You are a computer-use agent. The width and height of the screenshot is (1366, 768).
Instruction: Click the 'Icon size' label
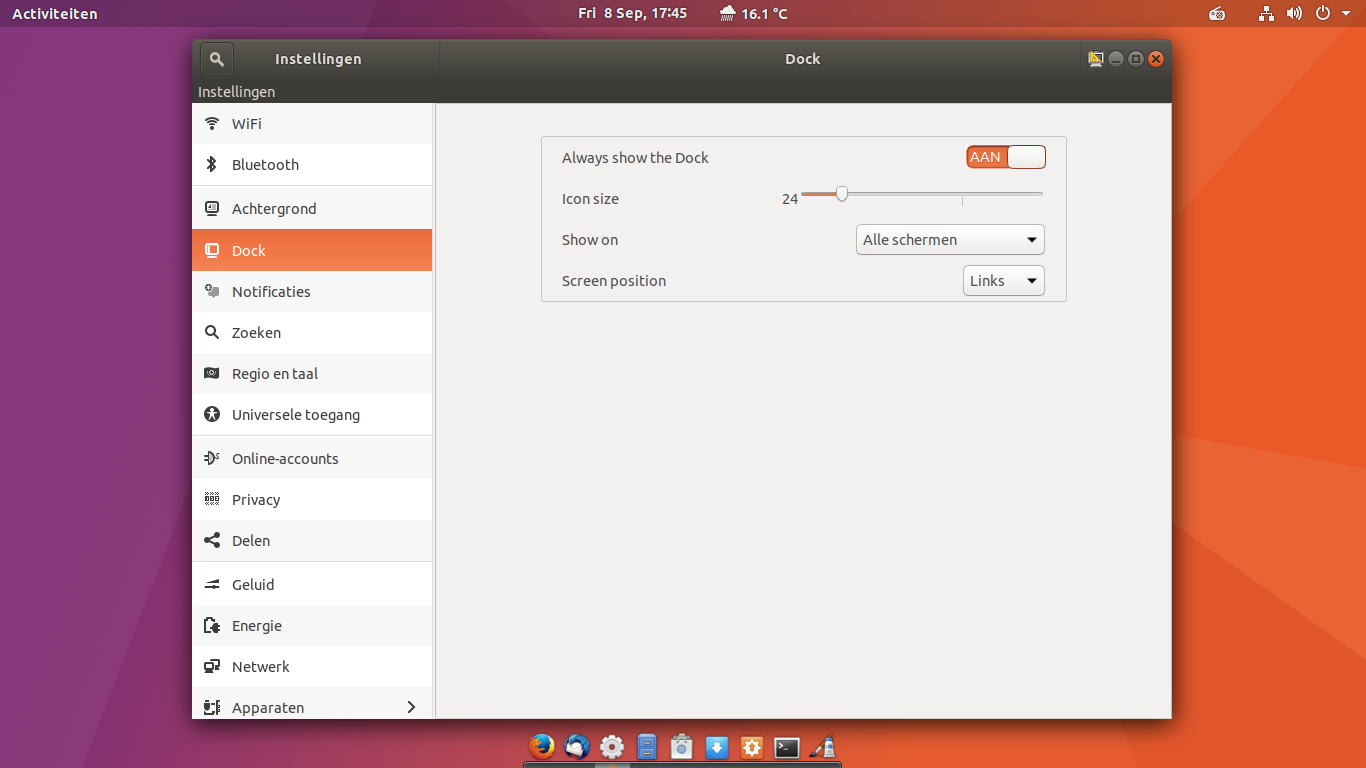(590, 199)
